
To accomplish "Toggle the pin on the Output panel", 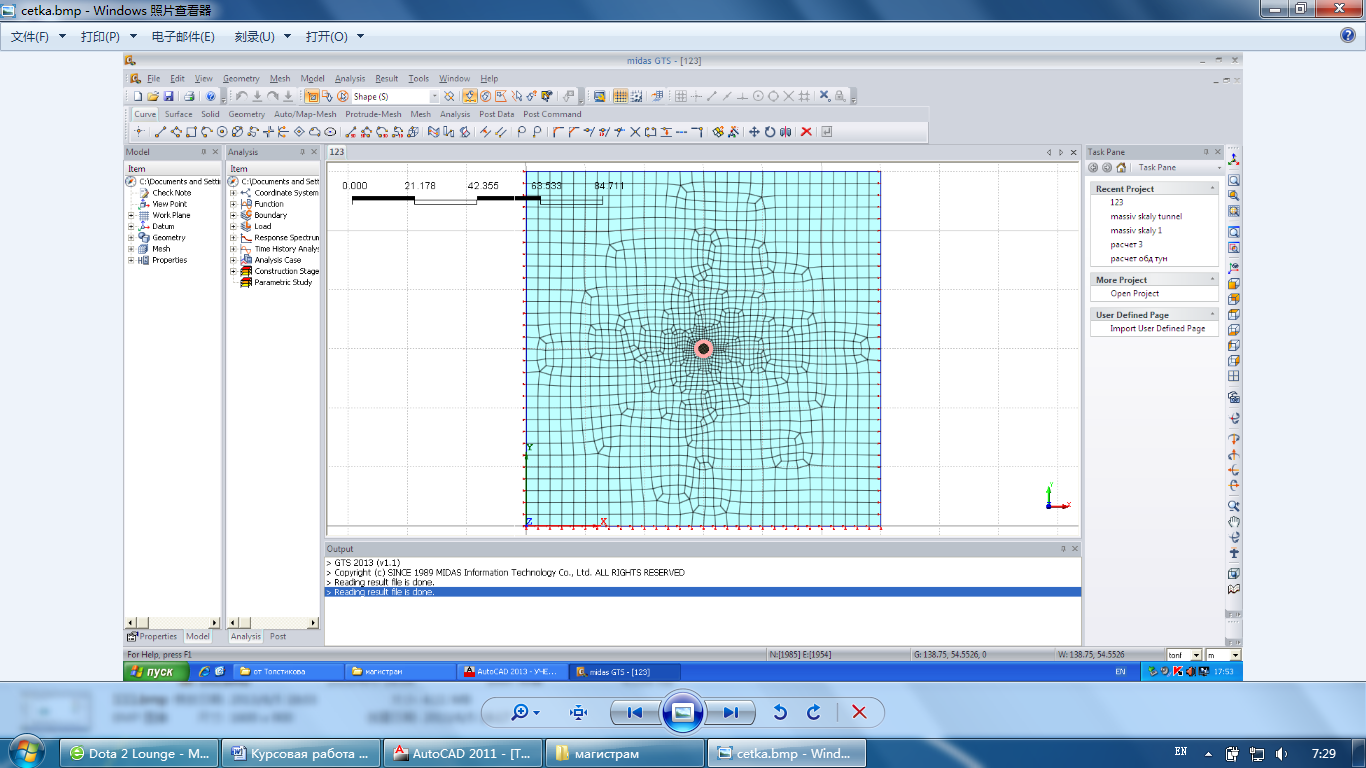I will [1063, 549].
